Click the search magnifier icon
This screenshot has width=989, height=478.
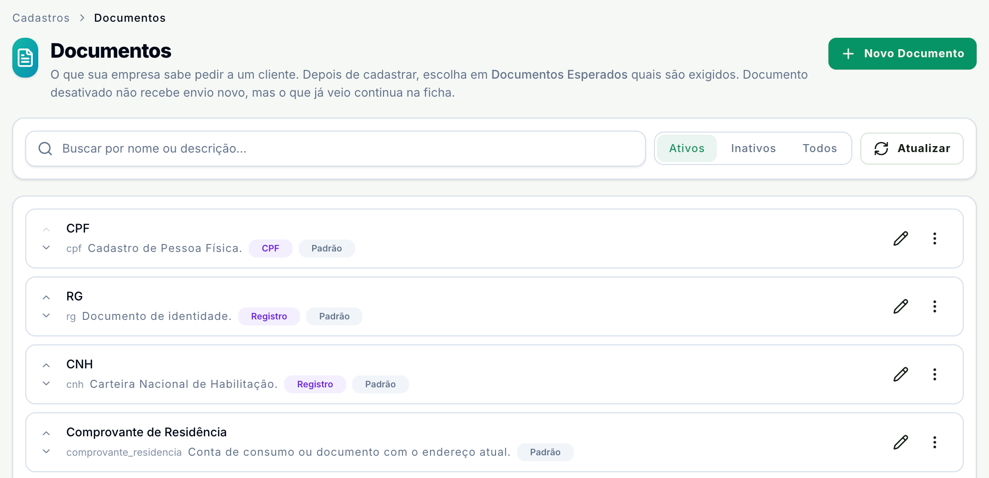[45, 149]
